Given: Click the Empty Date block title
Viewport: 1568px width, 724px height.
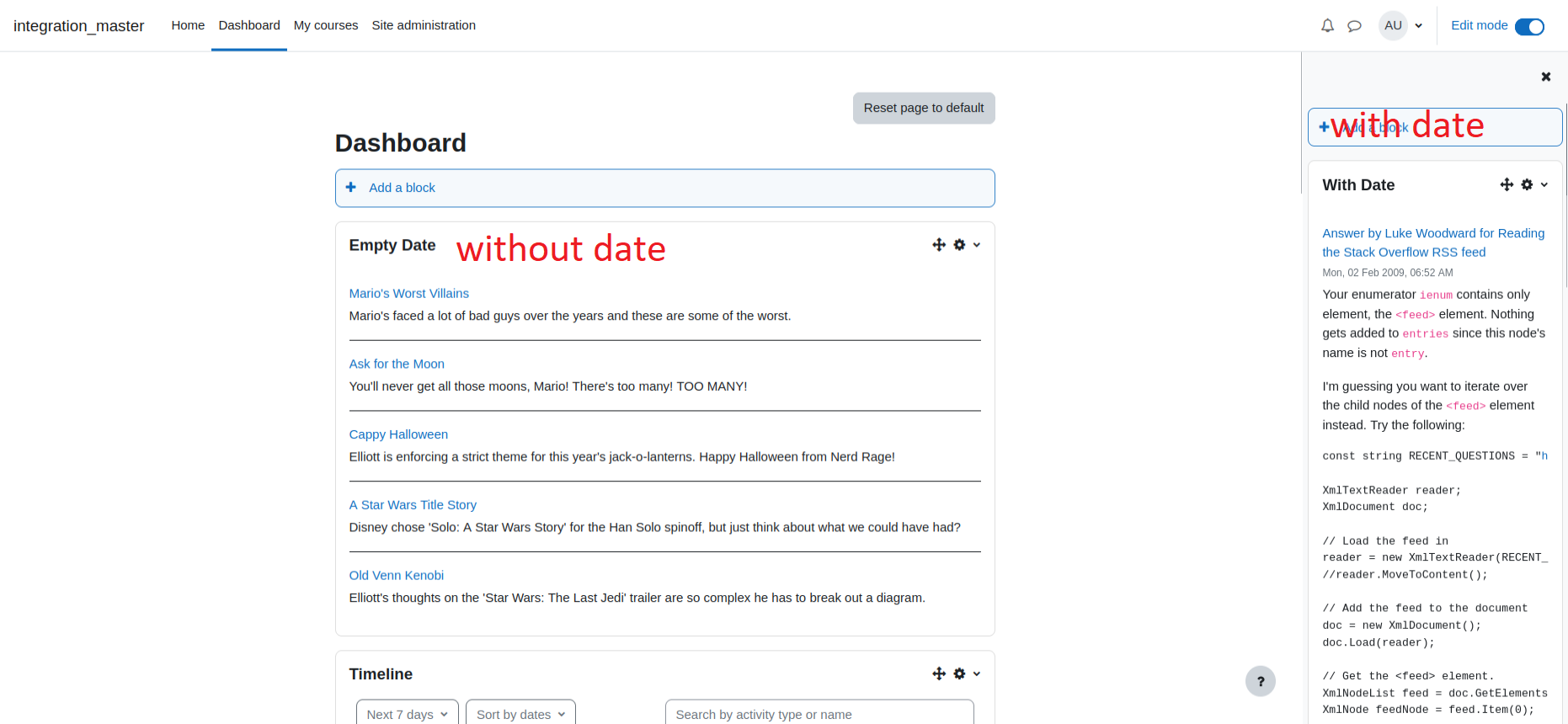Looking at the screenshot, I should point(392,245).
